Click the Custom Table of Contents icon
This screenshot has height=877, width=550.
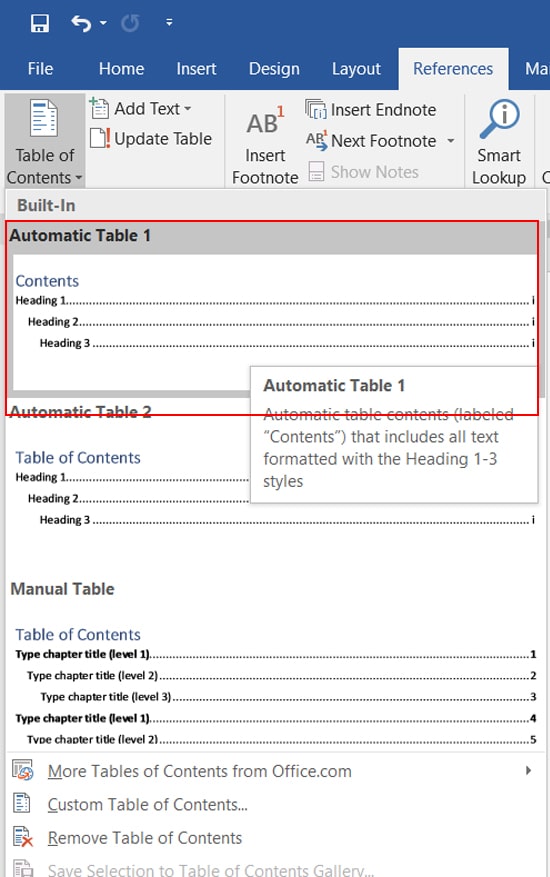coord(22,804)
